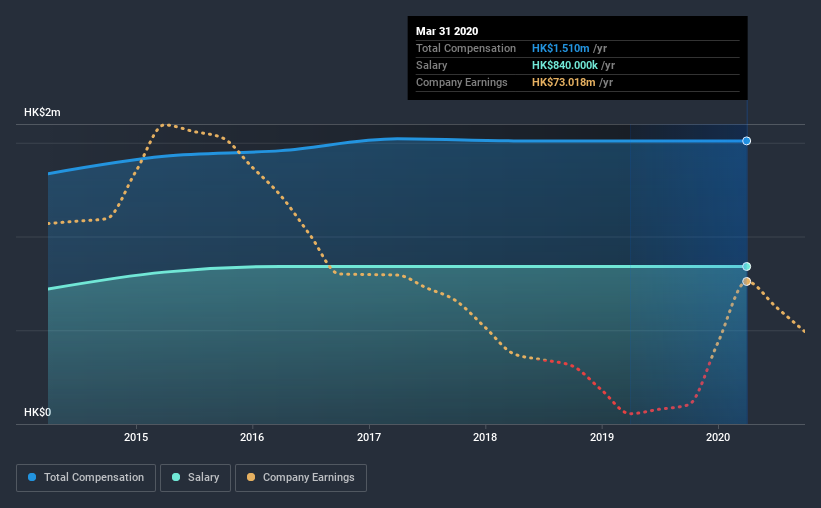Click the 2018 x-axis label
Viewport: 821px width, 508px height.
click(x=485, y=437)
